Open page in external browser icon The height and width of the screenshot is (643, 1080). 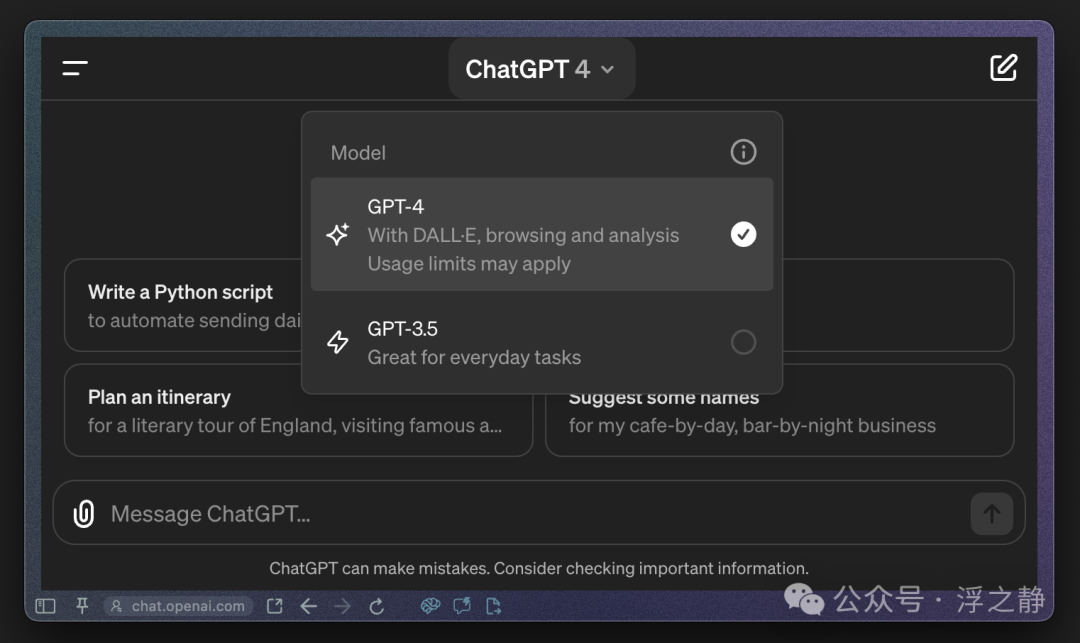click(275, 606)
